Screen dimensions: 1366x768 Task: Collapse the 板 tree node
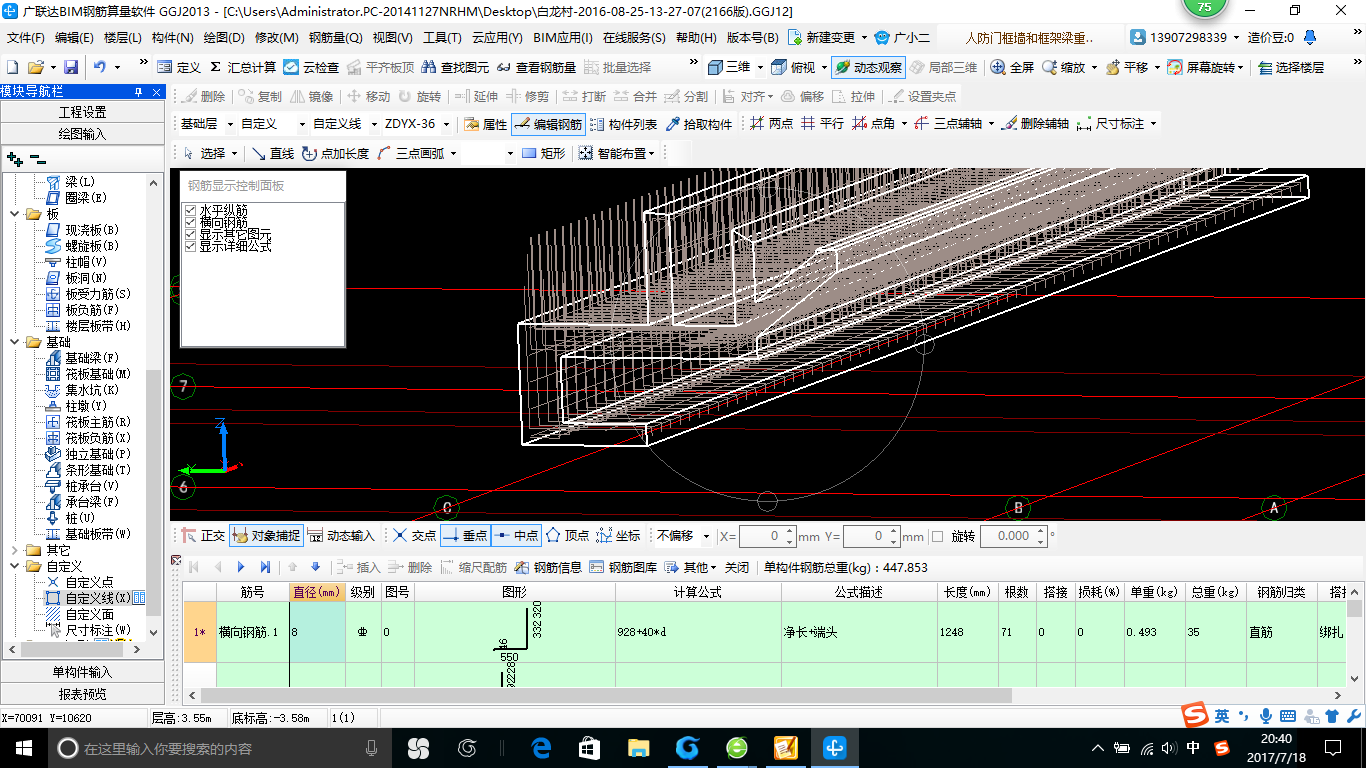14,214
